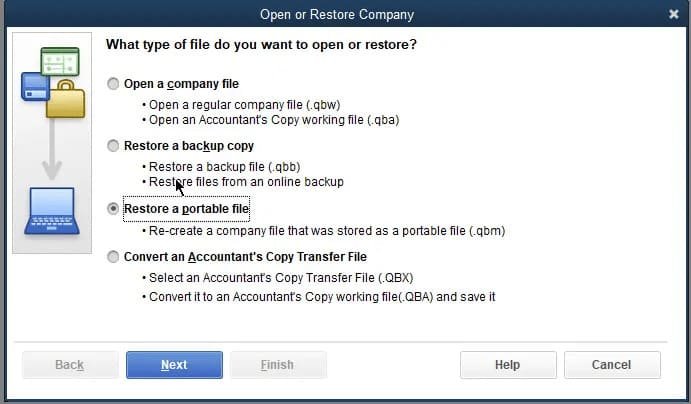Select the Open a company file option
The height and width of the screenshot is (404, 691).
click(x=113, y=84)
